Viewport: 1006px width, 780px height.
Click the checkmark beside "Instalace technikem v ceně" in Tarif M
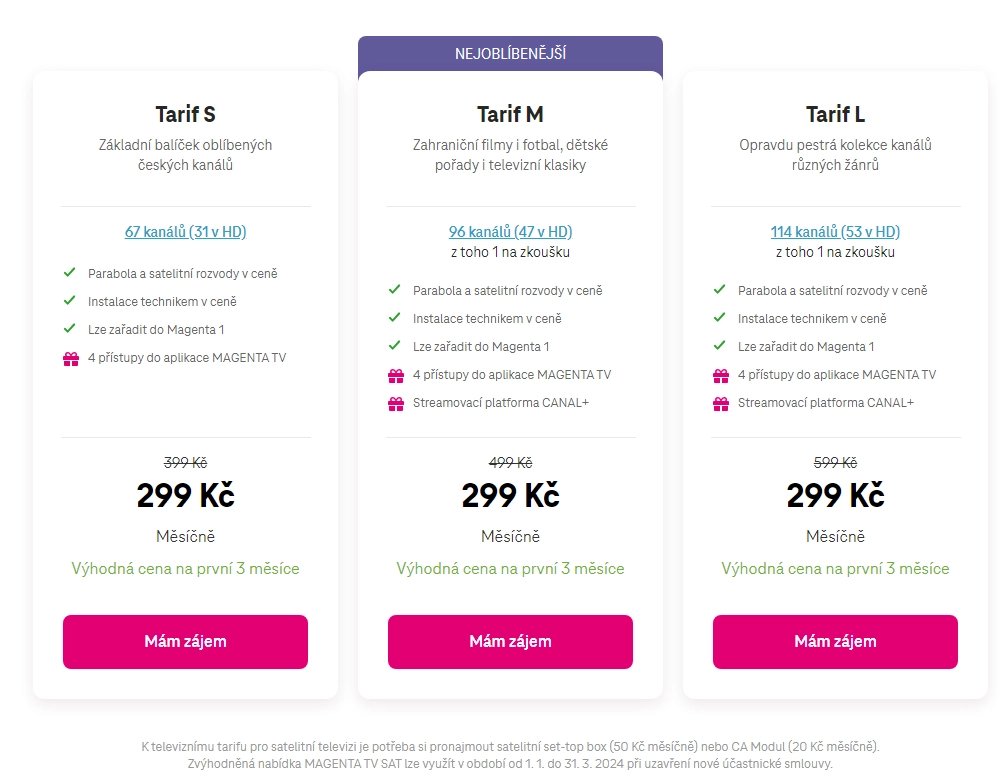click(393, 318)
